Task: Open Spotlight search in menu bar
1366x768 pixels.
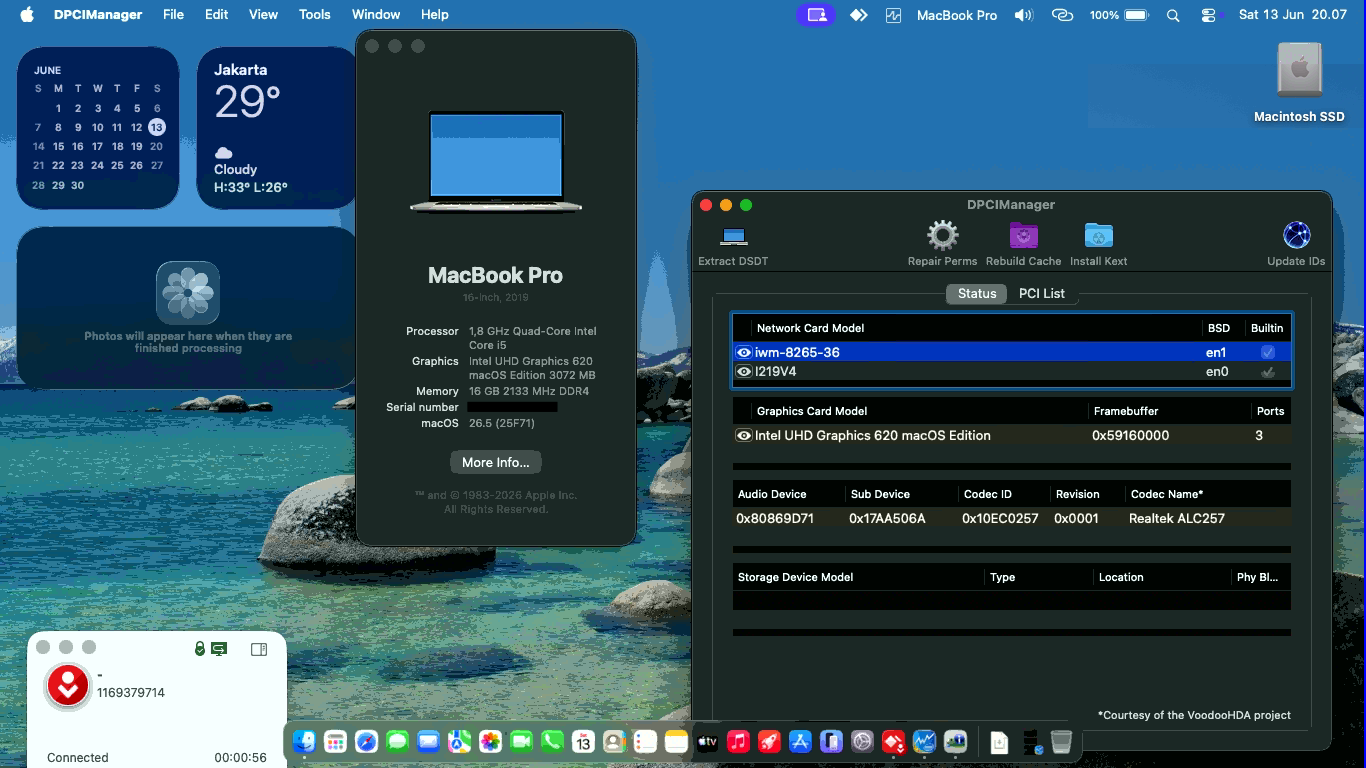Action: [1174, 15]
